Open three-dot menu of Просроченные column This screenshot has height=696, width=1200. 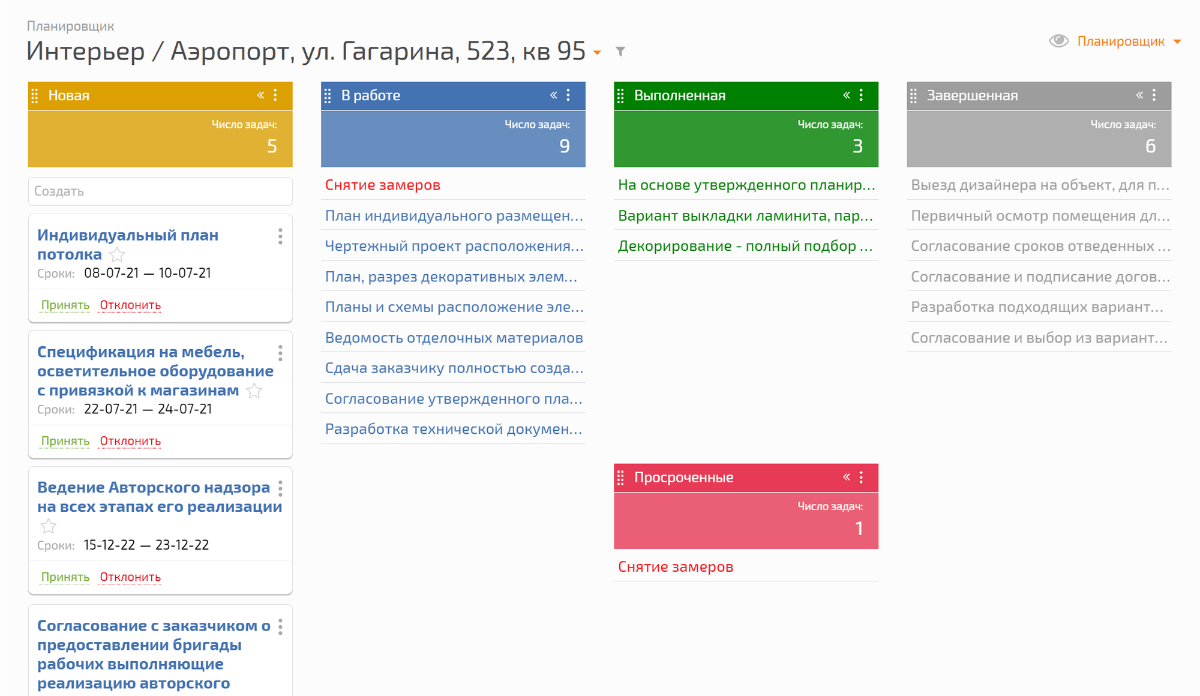(x=861, y=477)
